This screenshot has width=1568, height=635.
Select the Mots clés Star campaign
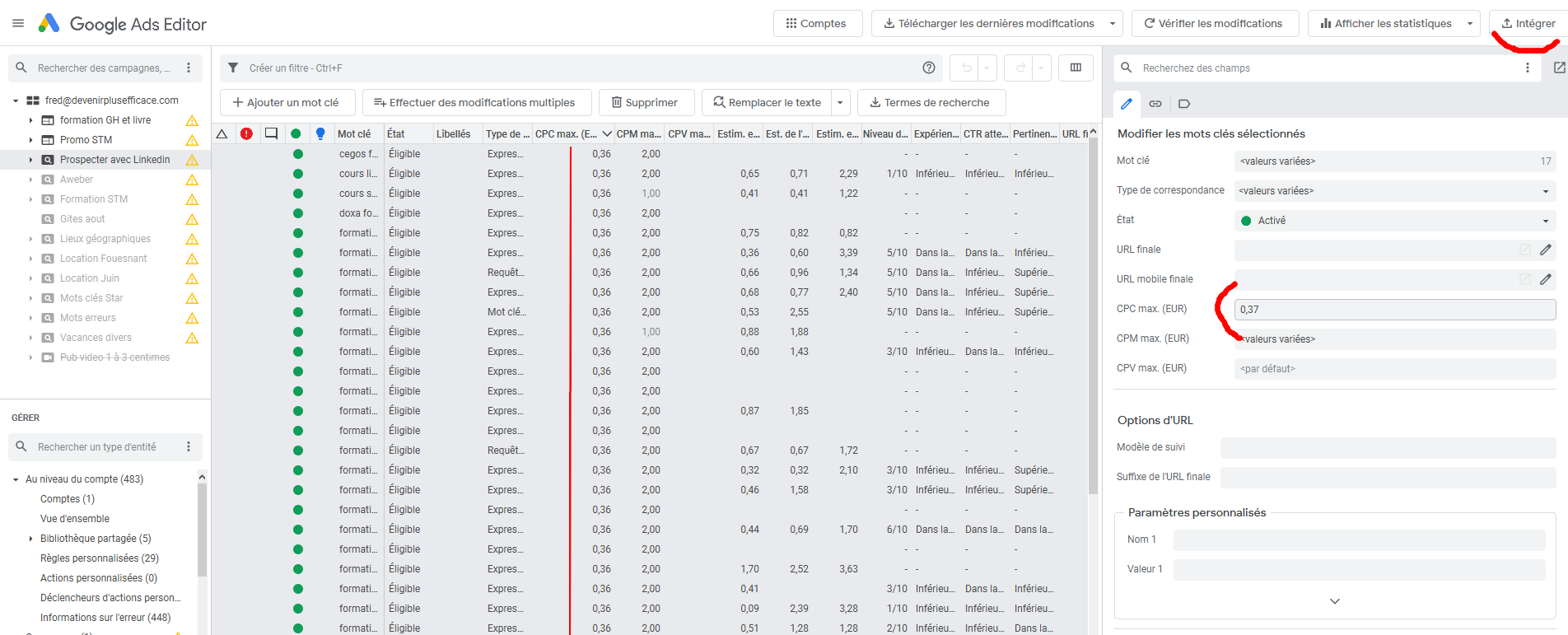coord(91,298)
